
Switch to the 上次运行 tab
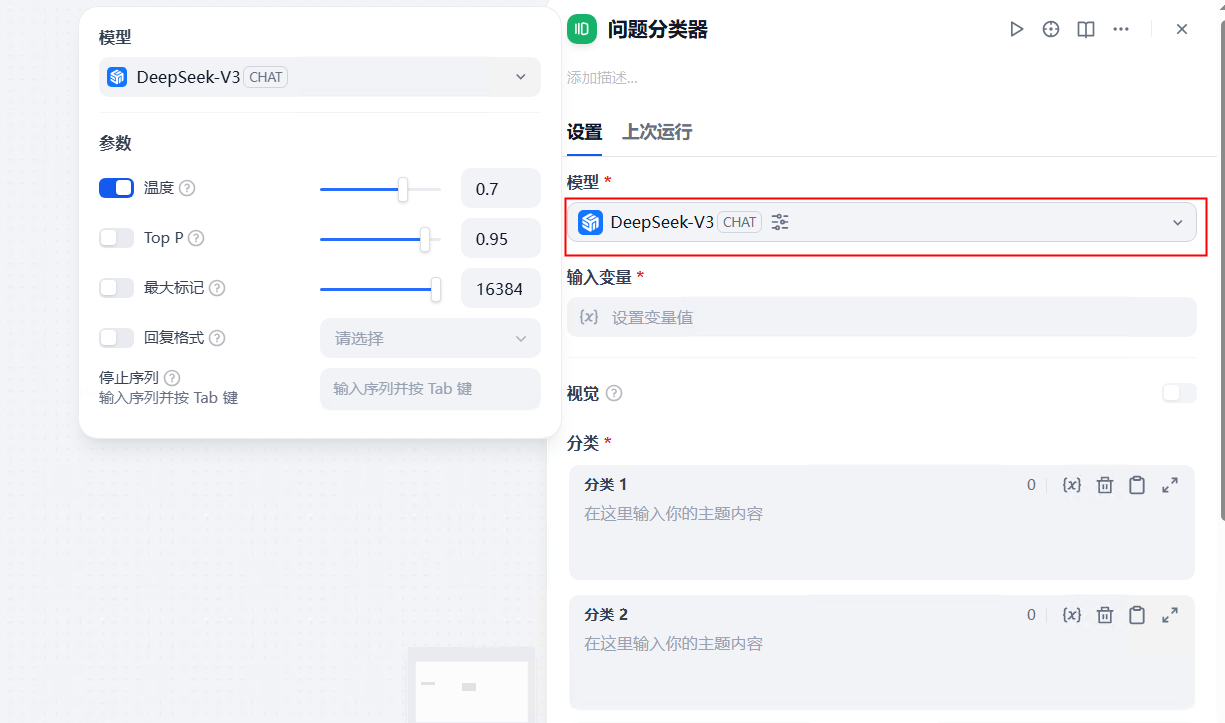coord(657,131)
